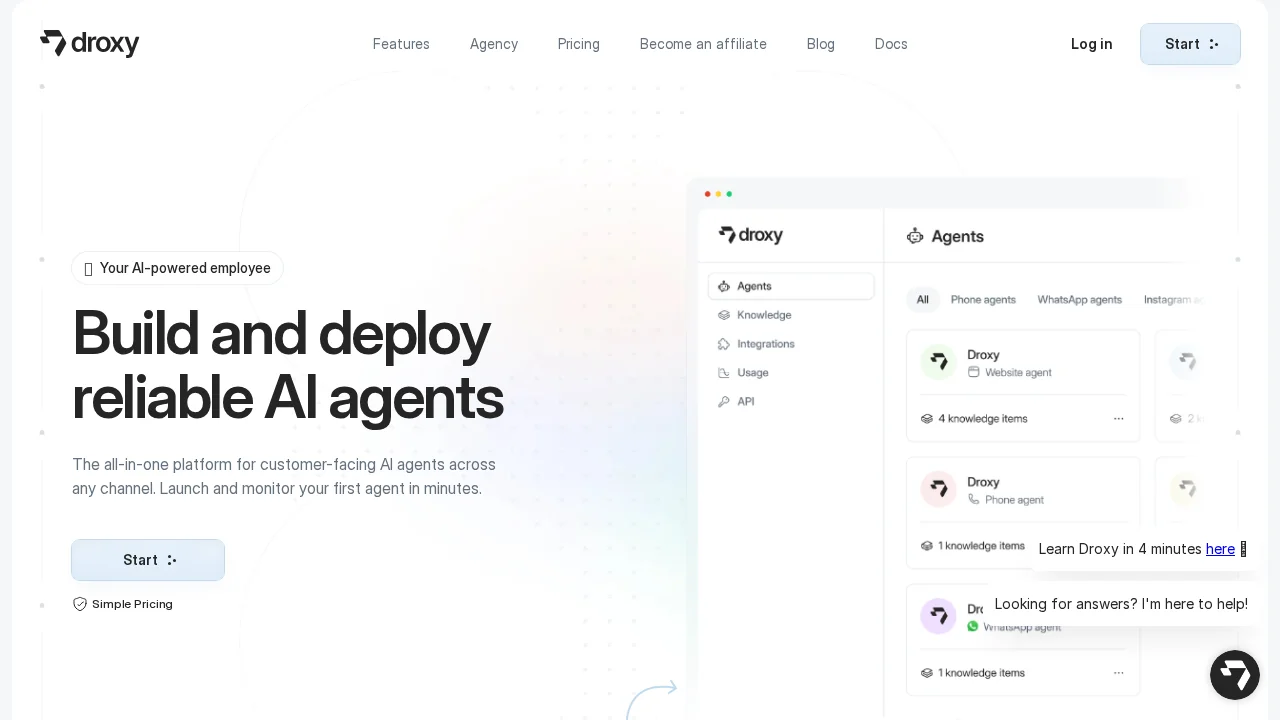Switch to the Phone agents filter

(983, 300)
